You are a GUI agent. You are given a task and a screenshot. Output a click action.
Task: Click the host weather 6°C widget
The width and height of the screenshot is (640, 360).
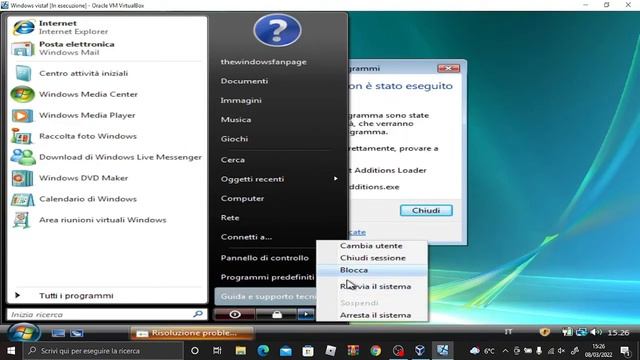tap(482, 351)
